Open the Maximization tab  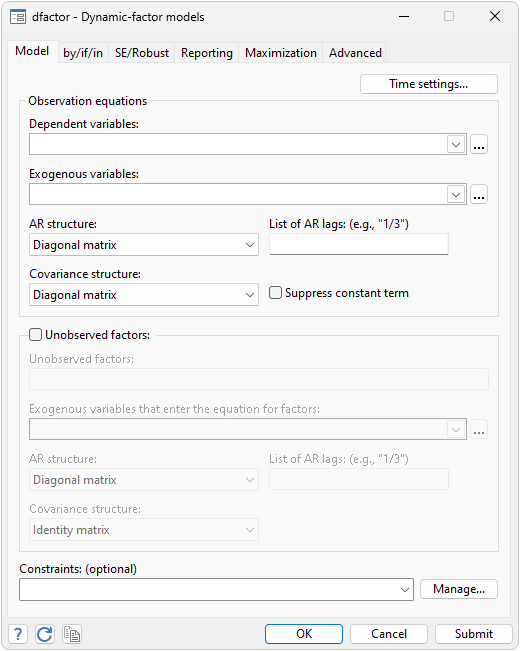click(281, 53)
